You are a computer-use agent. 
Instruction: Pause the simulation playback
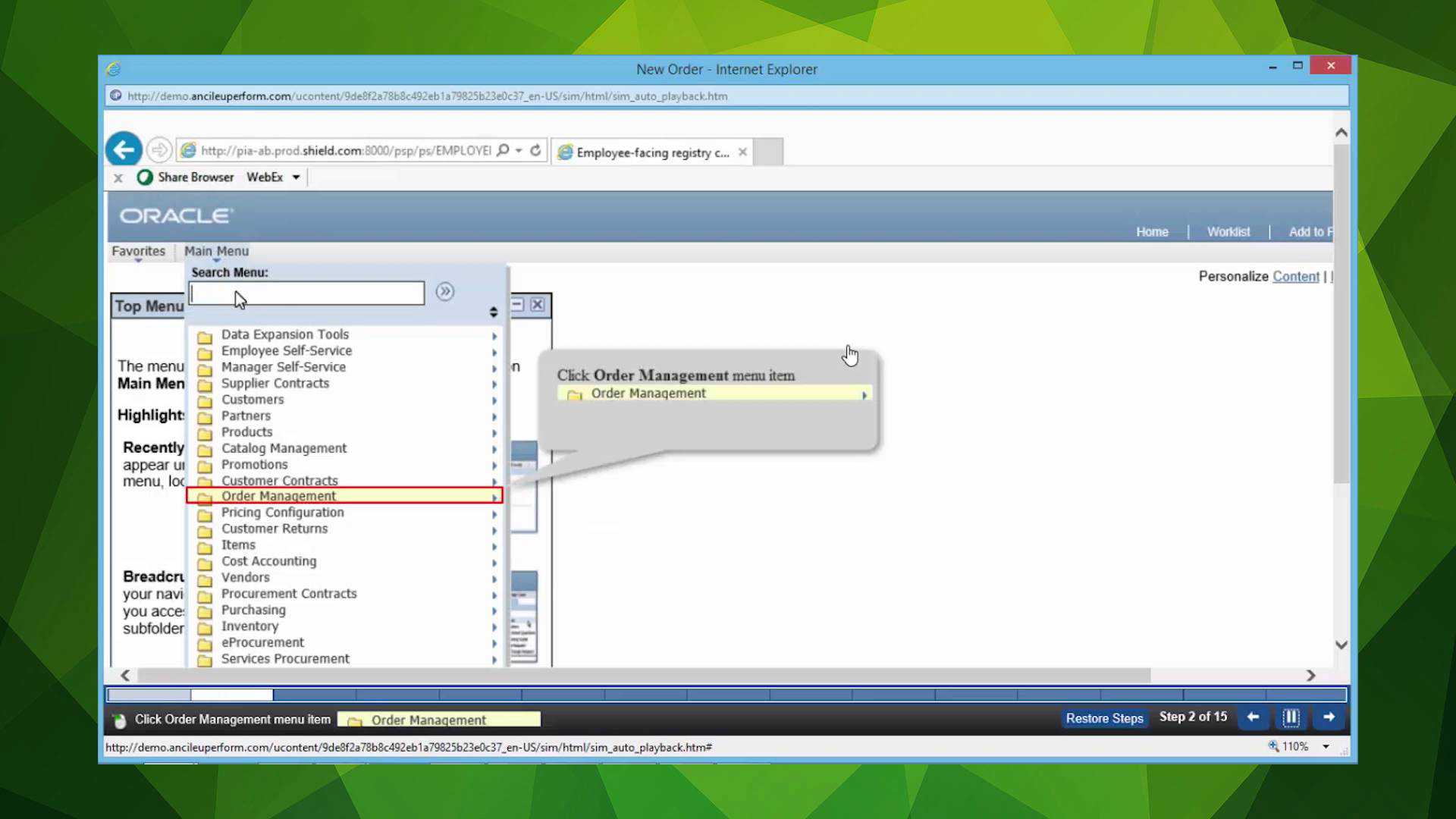(1291, 717)
